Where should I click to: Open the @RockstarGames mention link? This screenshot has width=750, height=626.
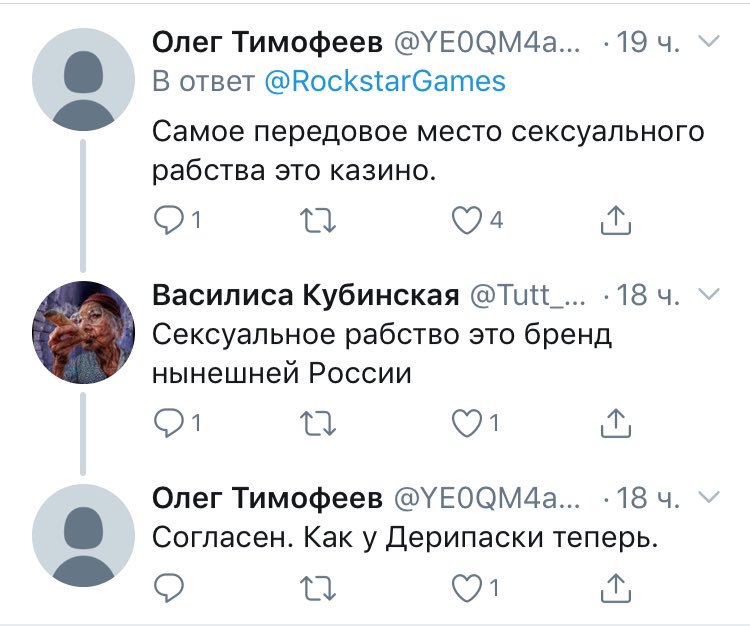[x=384, y=82]
